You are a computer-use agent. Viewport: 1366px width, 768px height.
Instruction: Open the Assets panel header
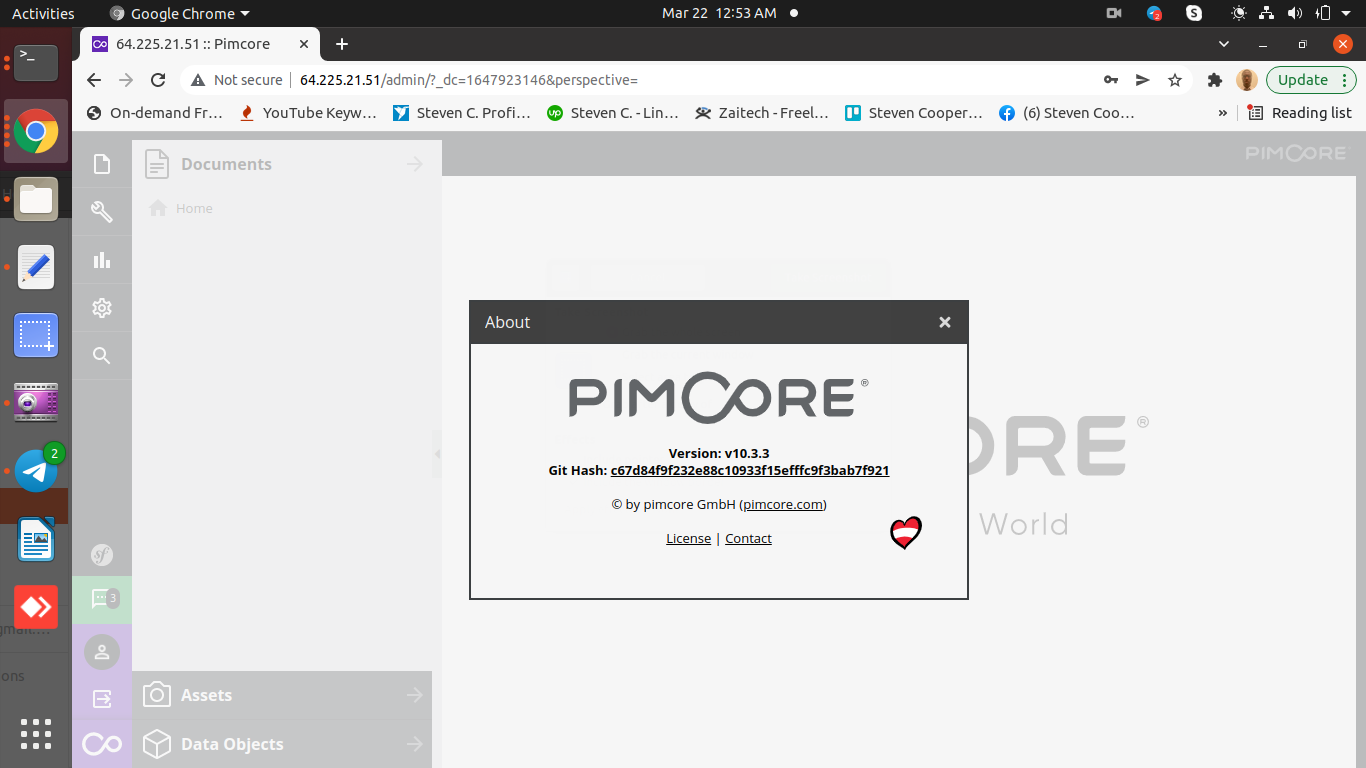[282, 695]
